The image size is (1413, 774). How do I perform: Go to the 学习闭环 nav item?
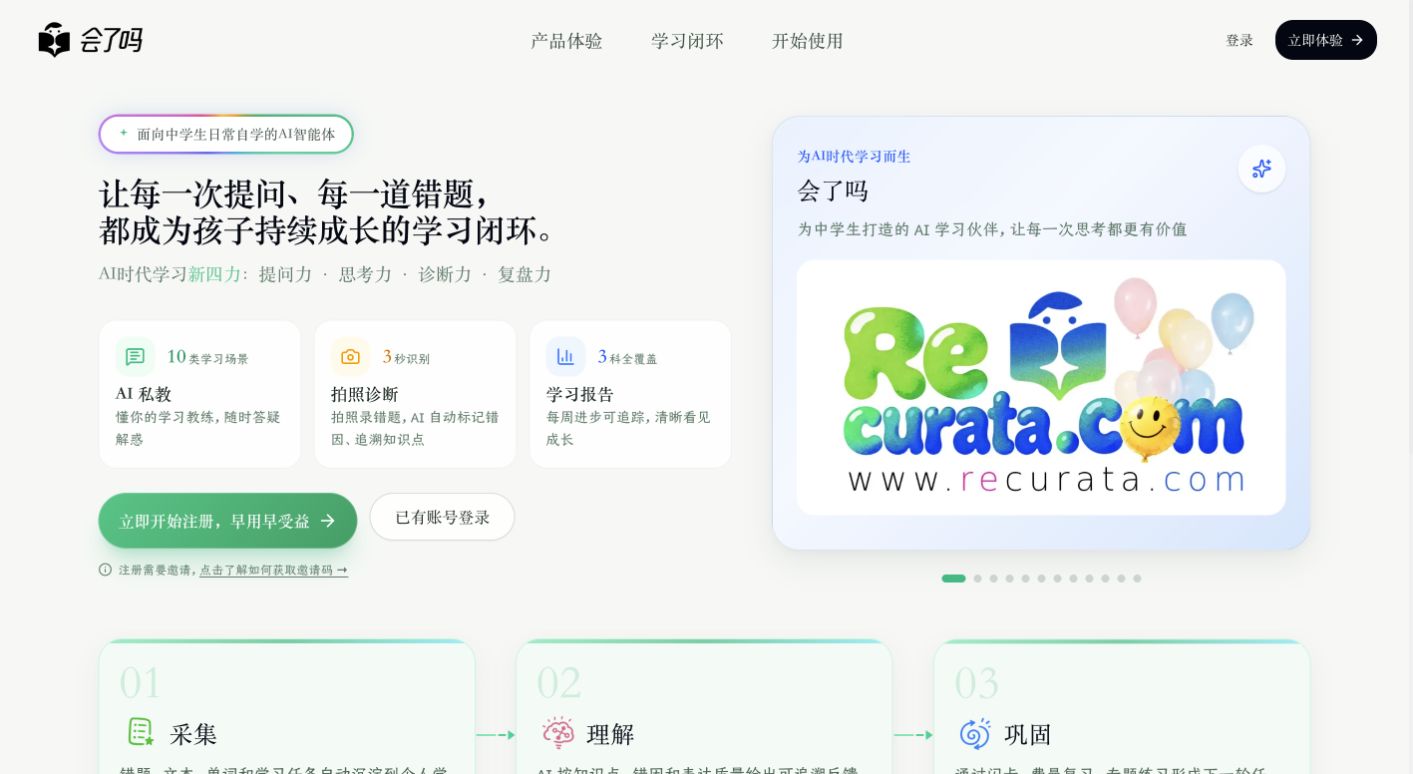click(x=687, y=41)
